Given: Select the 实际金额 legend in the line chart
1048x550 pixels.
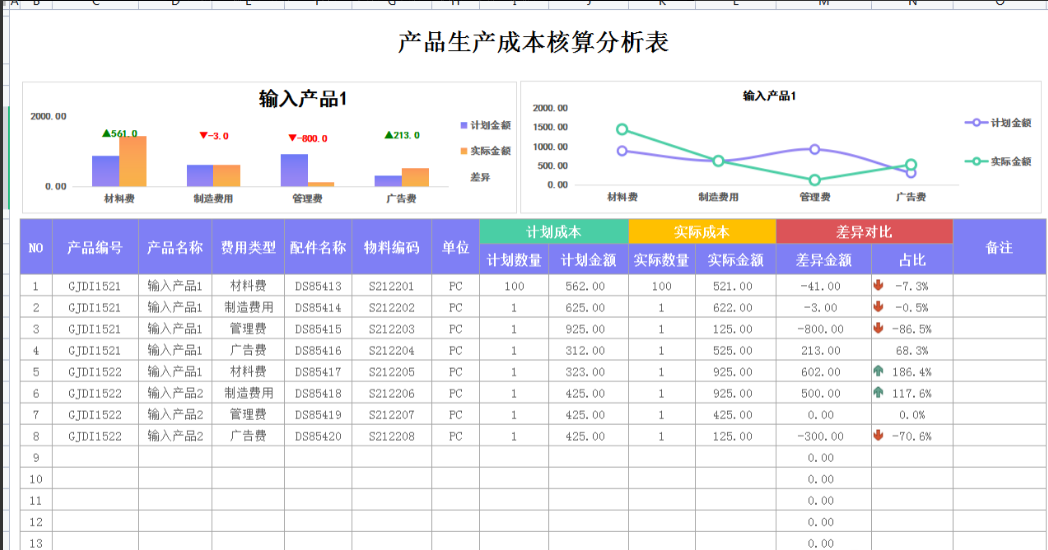Looking at the screenshot, I should [x=998, y=162].
